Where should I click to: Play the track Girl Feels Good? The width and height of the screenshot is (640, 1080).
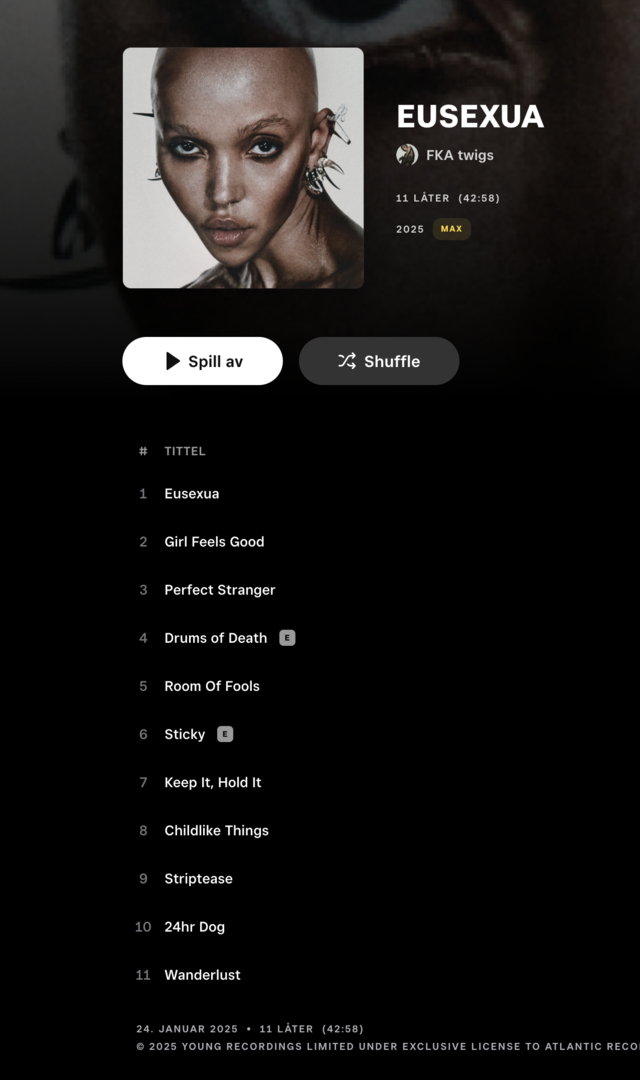[214, 542]
